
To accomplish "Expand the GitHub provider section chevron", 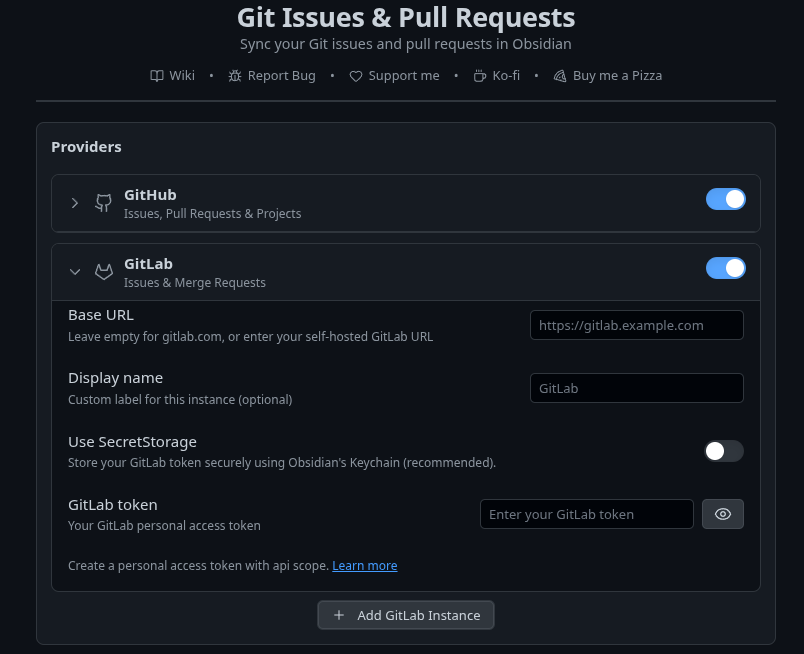I will 75,203.
